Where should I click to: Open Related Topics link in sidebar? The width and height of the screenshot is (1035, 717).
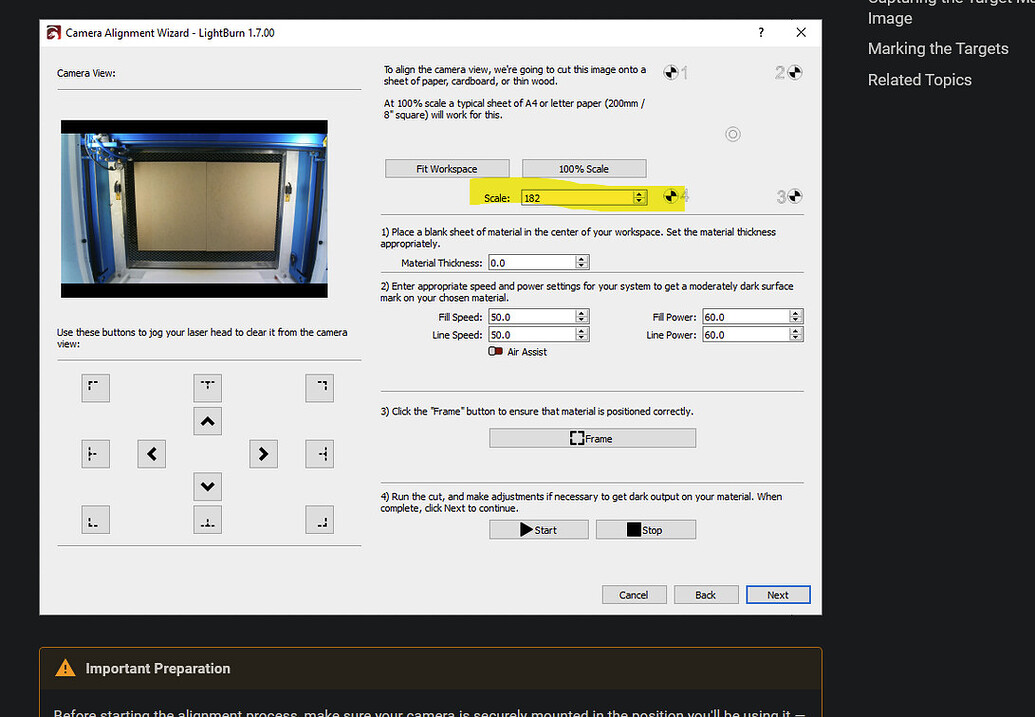point(919,80)
